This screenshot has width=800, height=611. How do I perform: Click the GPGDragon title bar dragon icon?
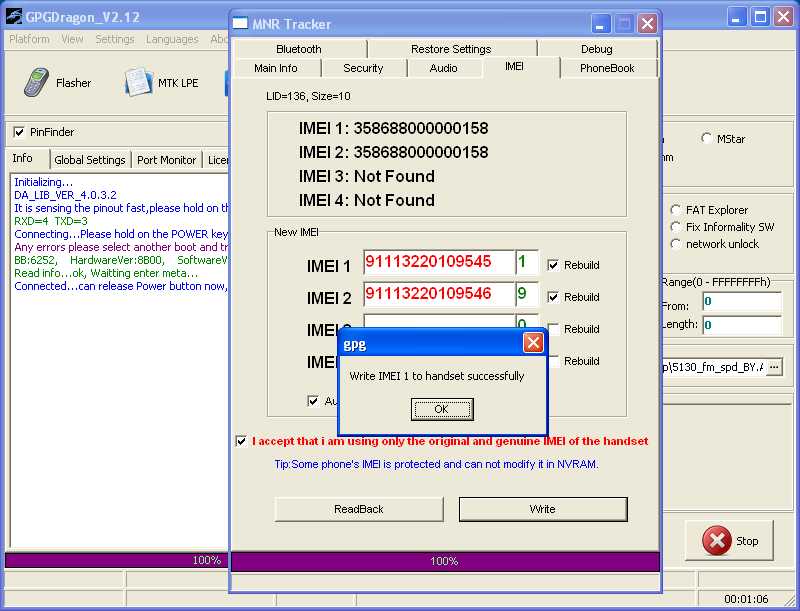13,17
